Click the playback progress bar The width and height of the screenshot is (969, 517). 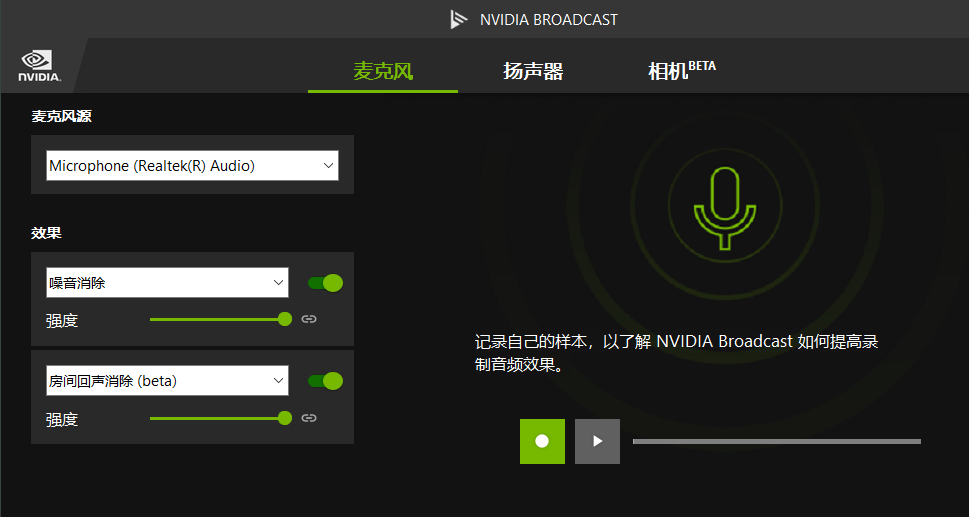pos(777,442)
